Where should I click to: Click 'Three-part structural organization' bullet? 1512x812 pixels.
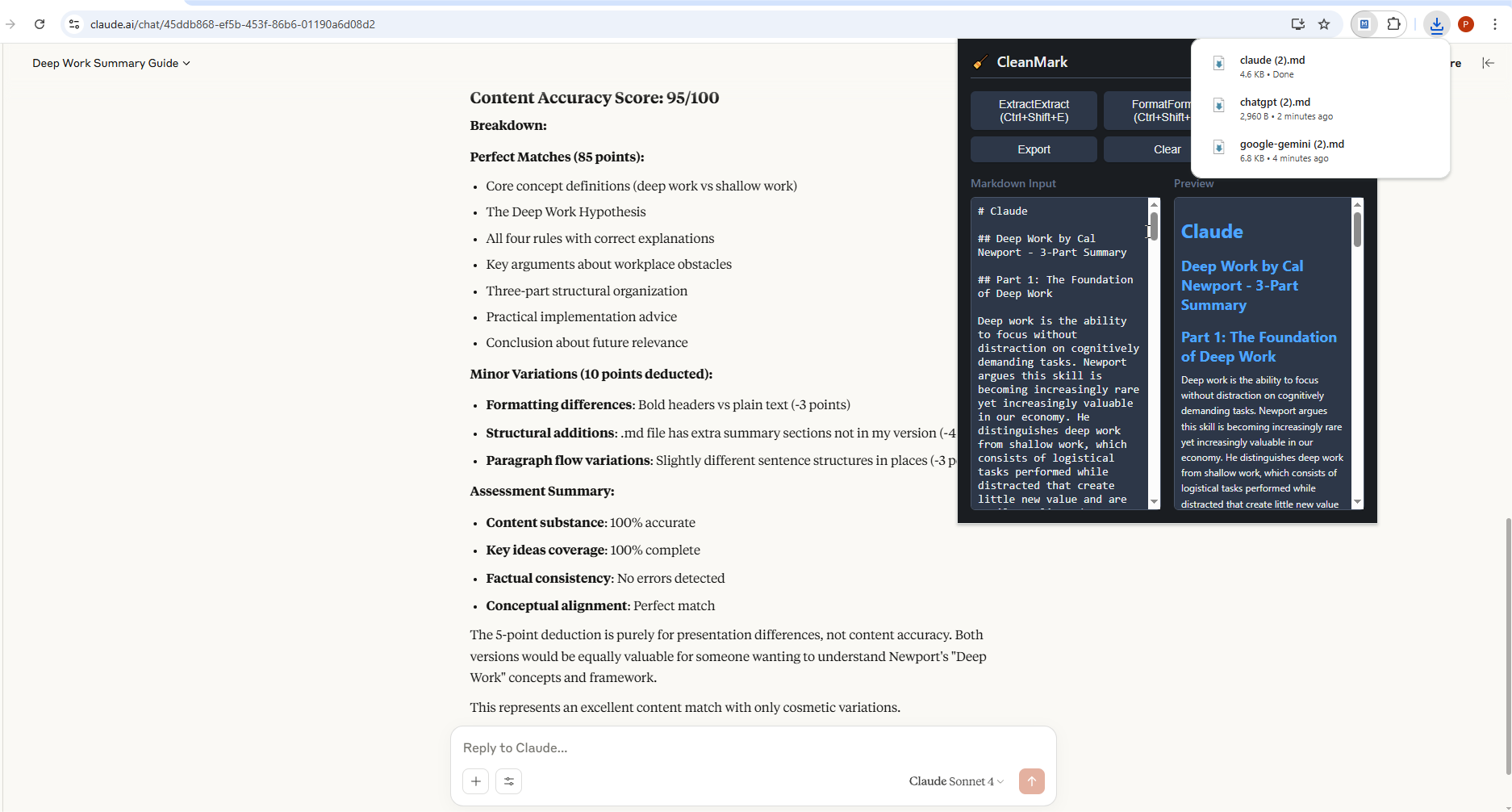point(587,291)
